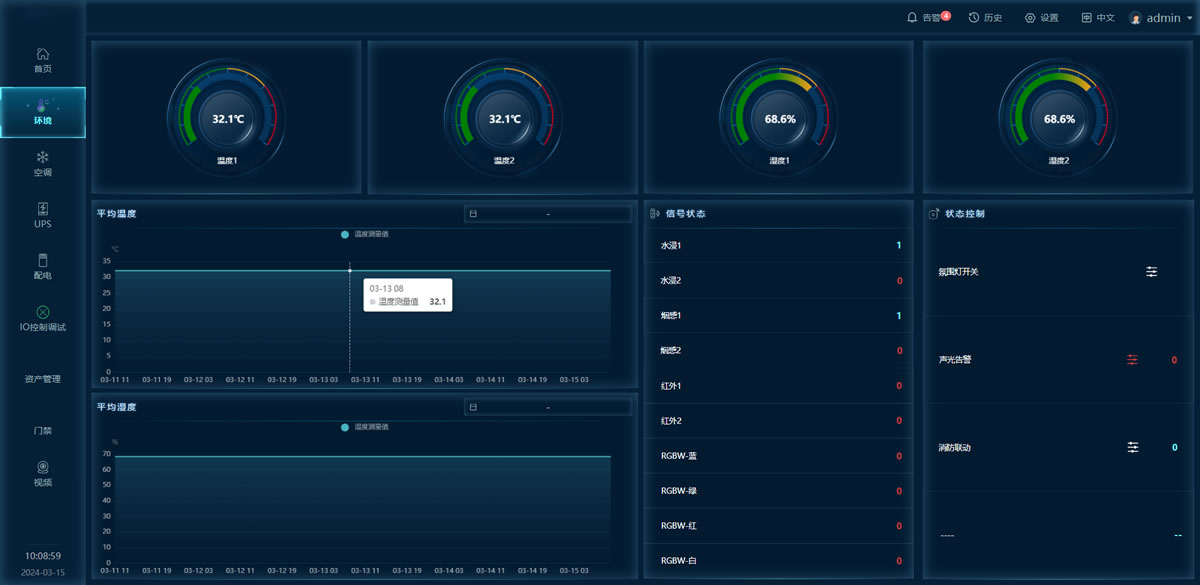The width and height of the screenshot is (1200, 585).
Task: Toggle the 消防联动 control icon
Action: 1132,447
